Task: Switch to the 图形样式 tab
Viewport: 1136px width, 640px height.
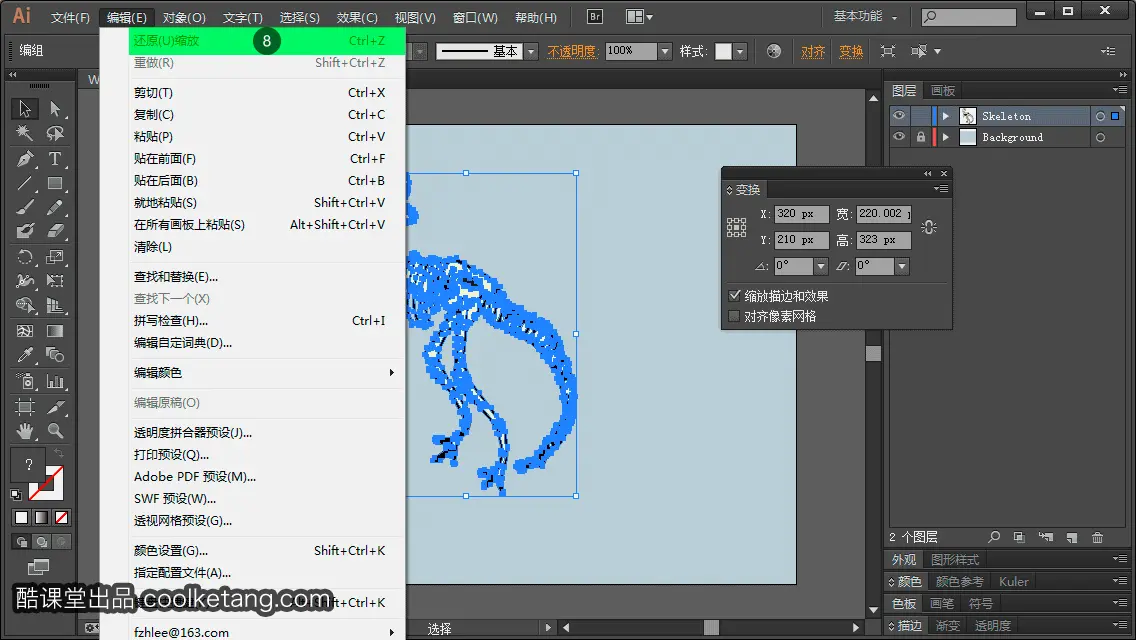Action: click(955, 560)
